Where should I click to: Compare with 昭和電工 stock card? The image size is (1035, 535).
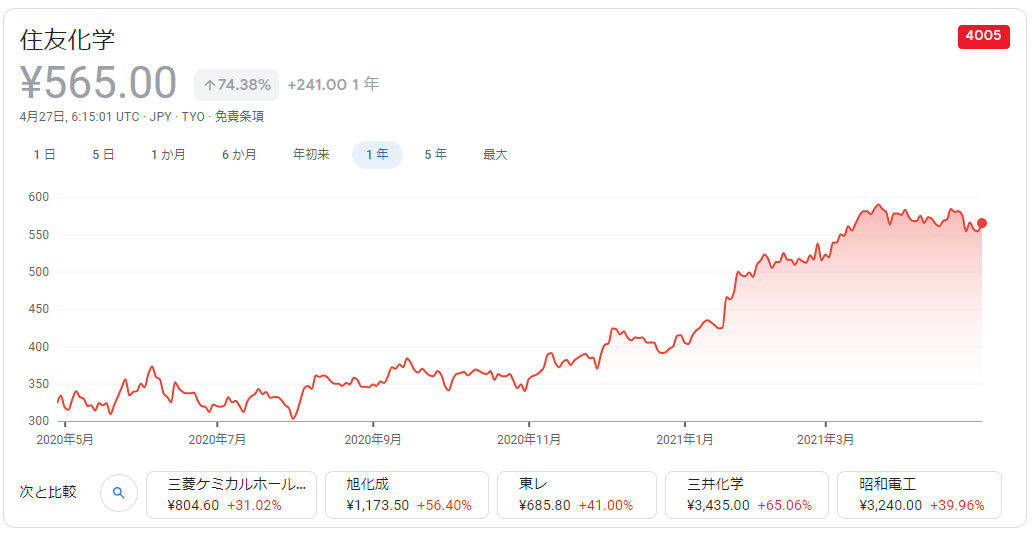[x=919, y=495]
